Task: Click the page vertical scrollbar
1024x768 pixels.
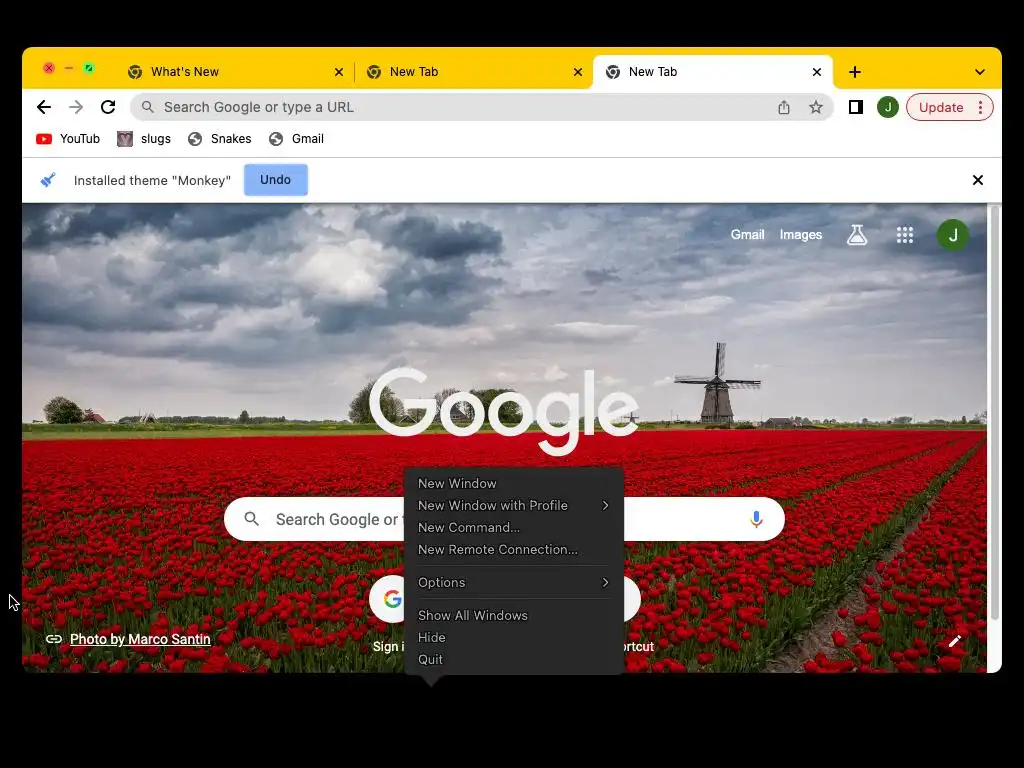Action: pyautogui.click(x=995, y=411)
